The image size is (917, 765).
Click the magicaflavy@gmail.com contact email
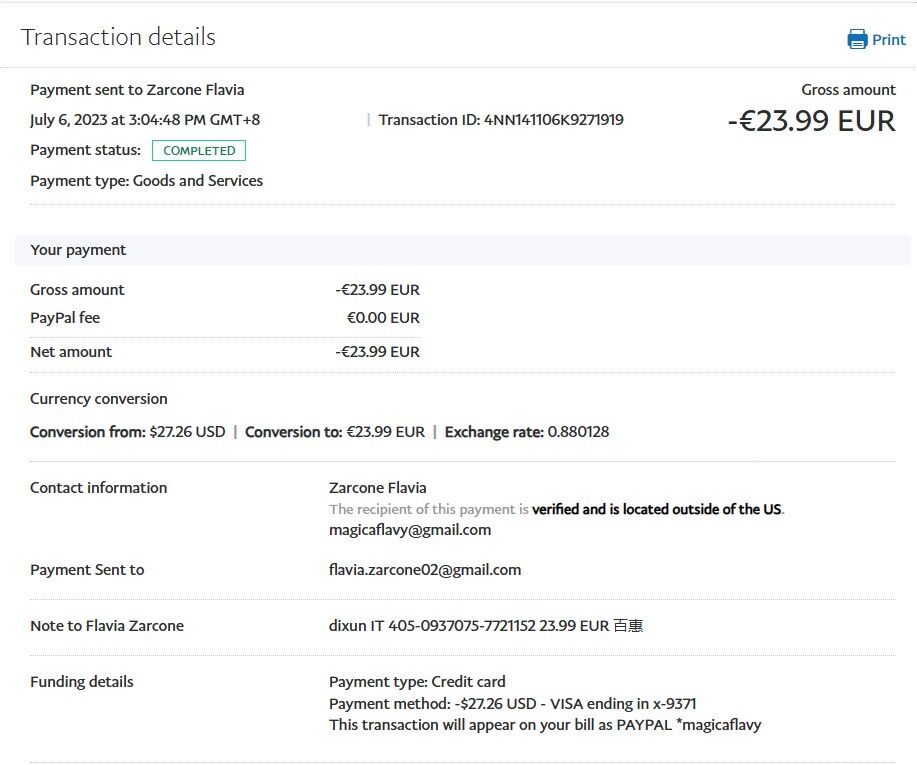coord(409,530)
